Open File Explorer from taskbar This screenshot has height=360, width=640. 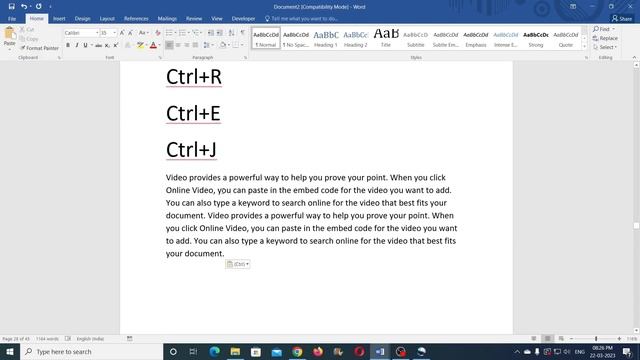(x=235, y=351)
